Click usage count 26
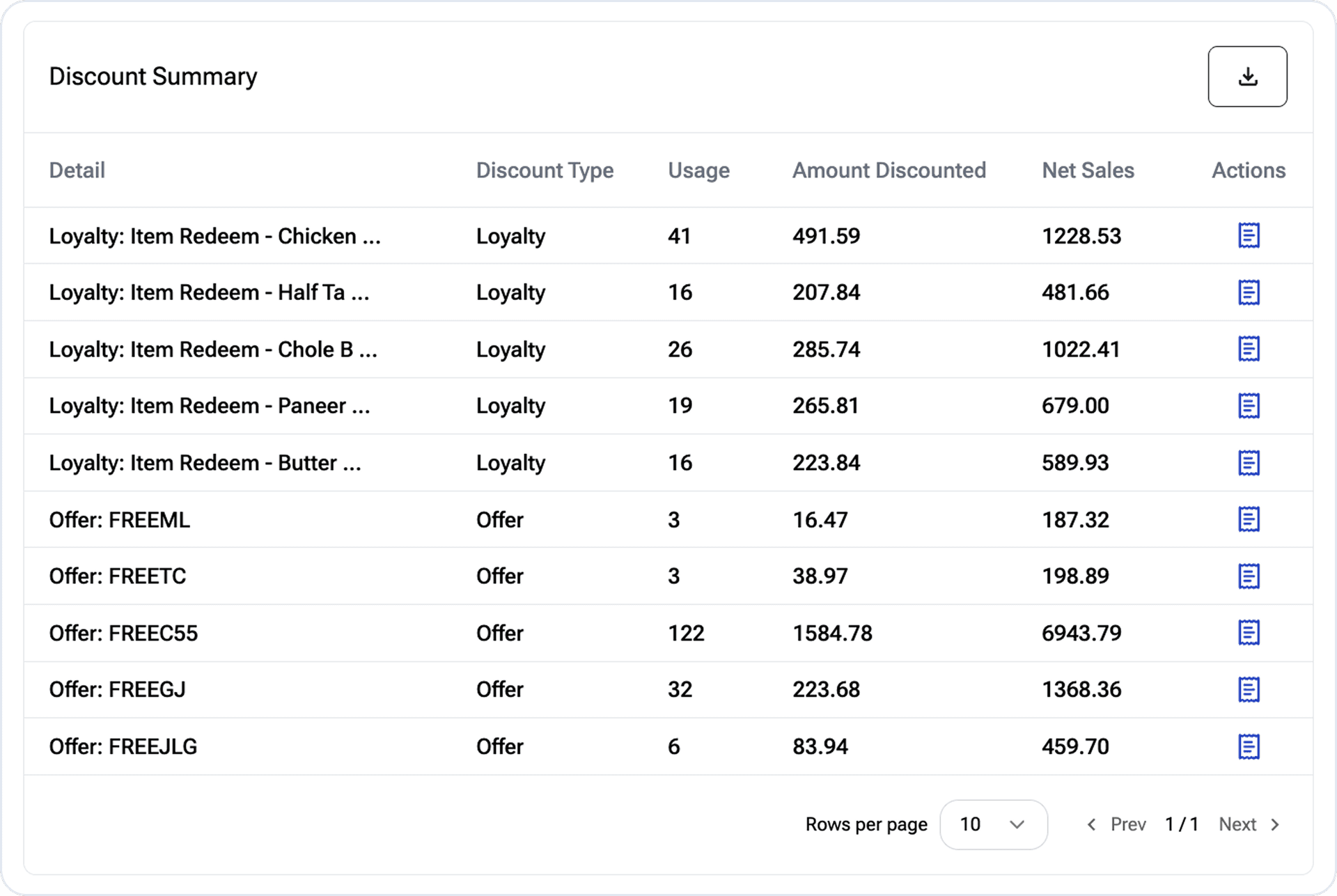1337x896 pixels. (x=680, y=349)
